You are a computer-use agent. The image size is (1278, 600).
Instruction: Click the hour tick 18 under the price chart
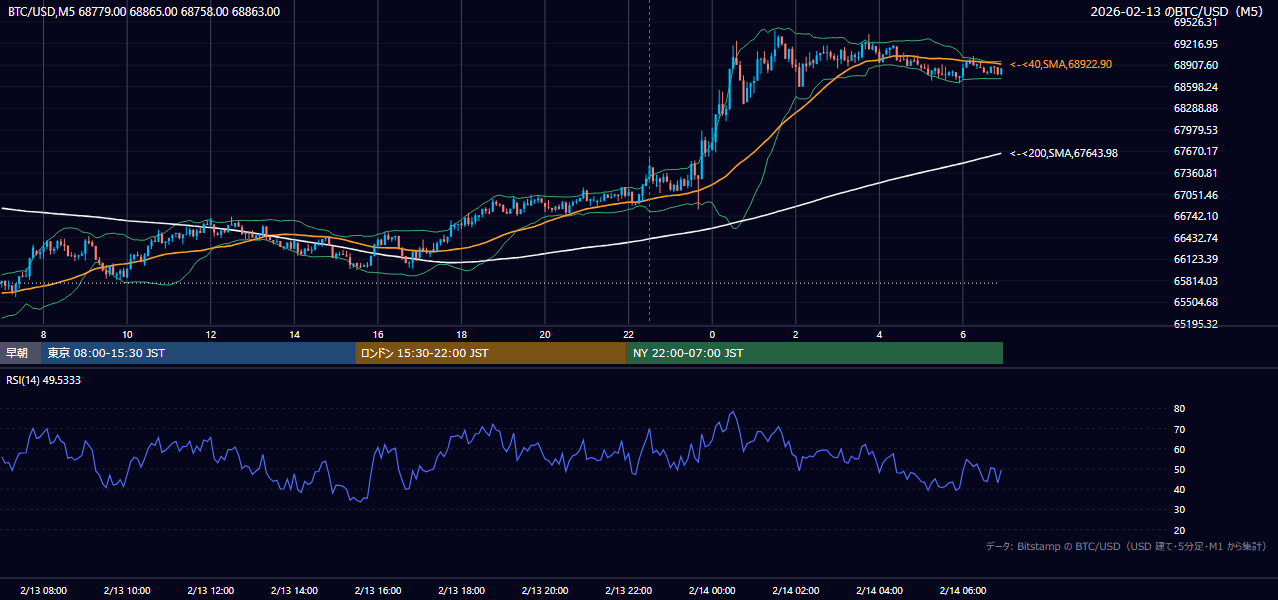click(461, 334)
